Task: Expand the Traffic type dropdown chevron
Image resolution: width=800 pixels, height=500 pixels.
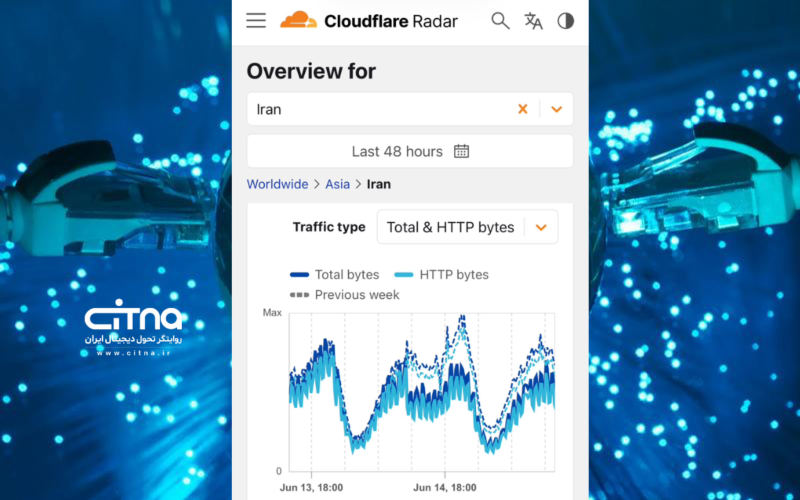Action: click(541, 227)
